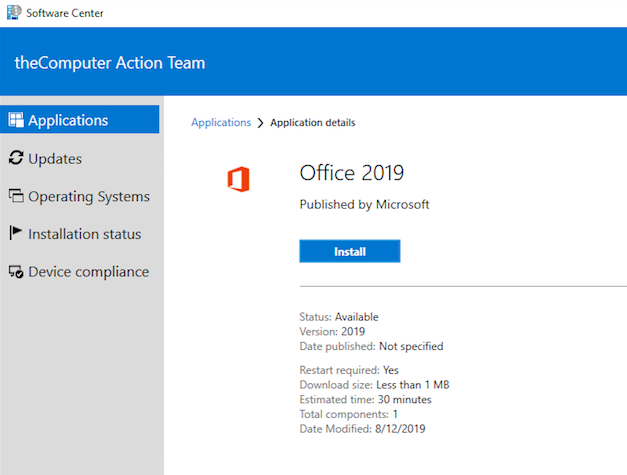Open the Operating Systems section
627x475 pixels.
pos(89,196)
